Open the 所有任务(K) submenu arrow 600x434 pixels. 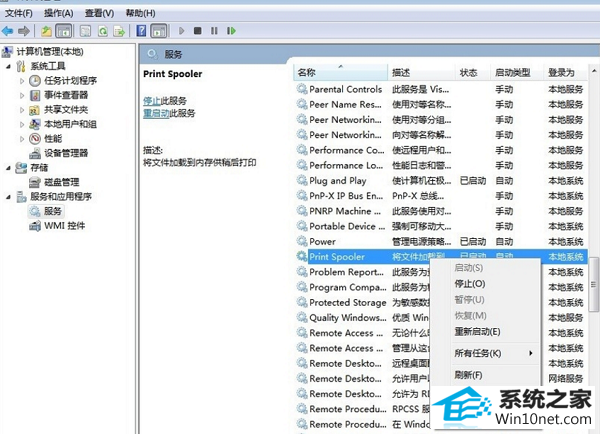coord(530,353)
